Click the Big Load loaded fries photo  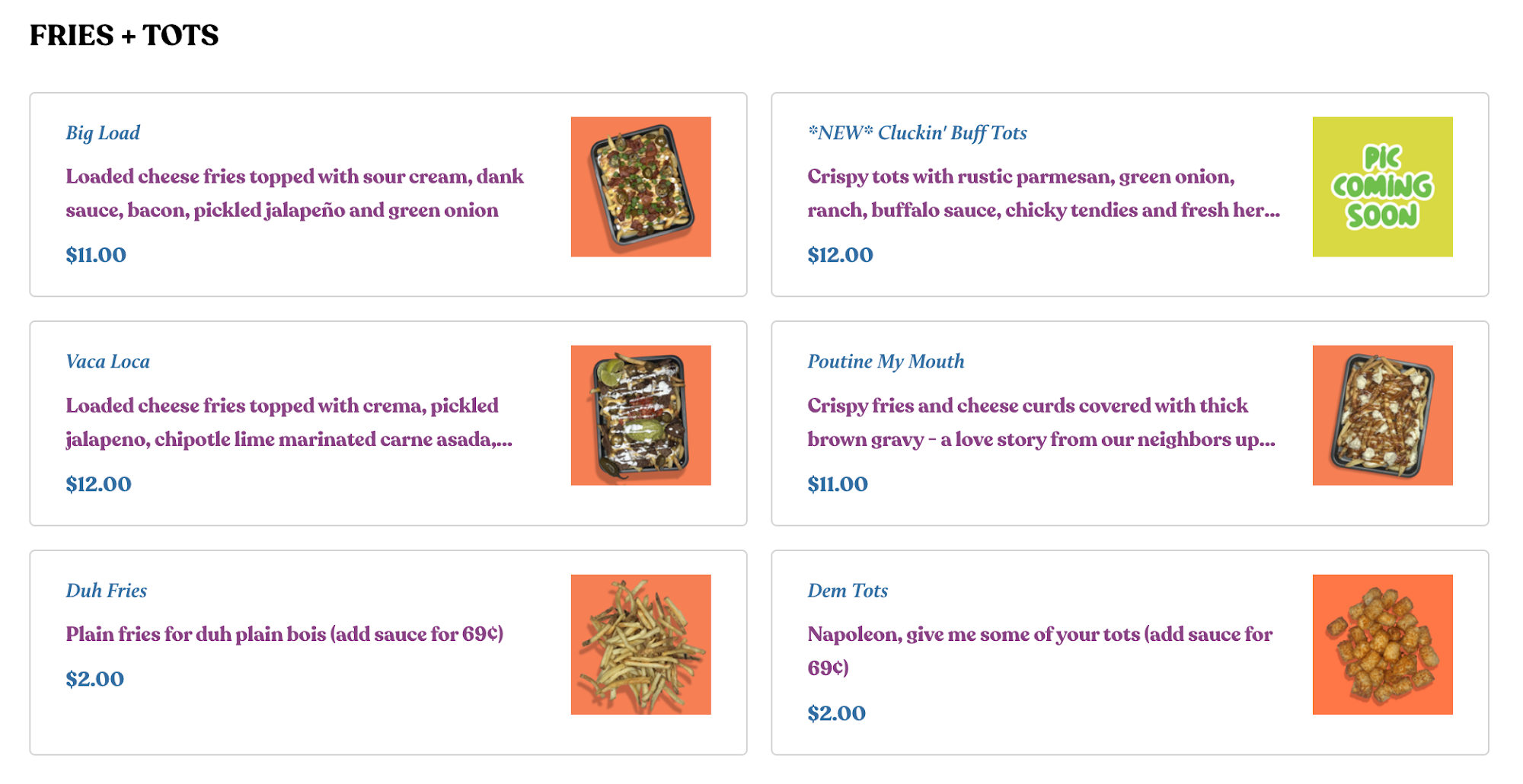click(x=640, y=186)
